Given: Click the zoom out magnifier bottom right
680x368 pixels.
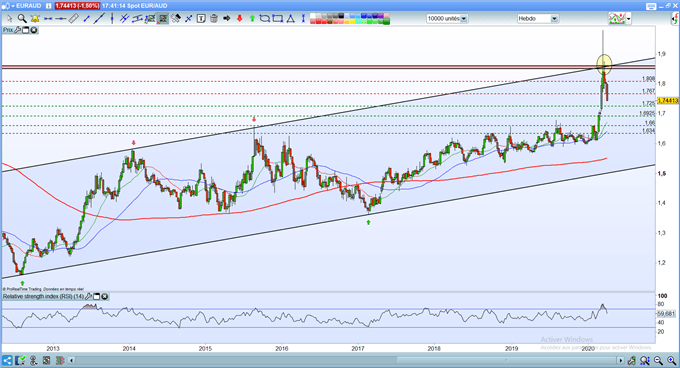Looking at the screenshot, I should coord(658,361).
